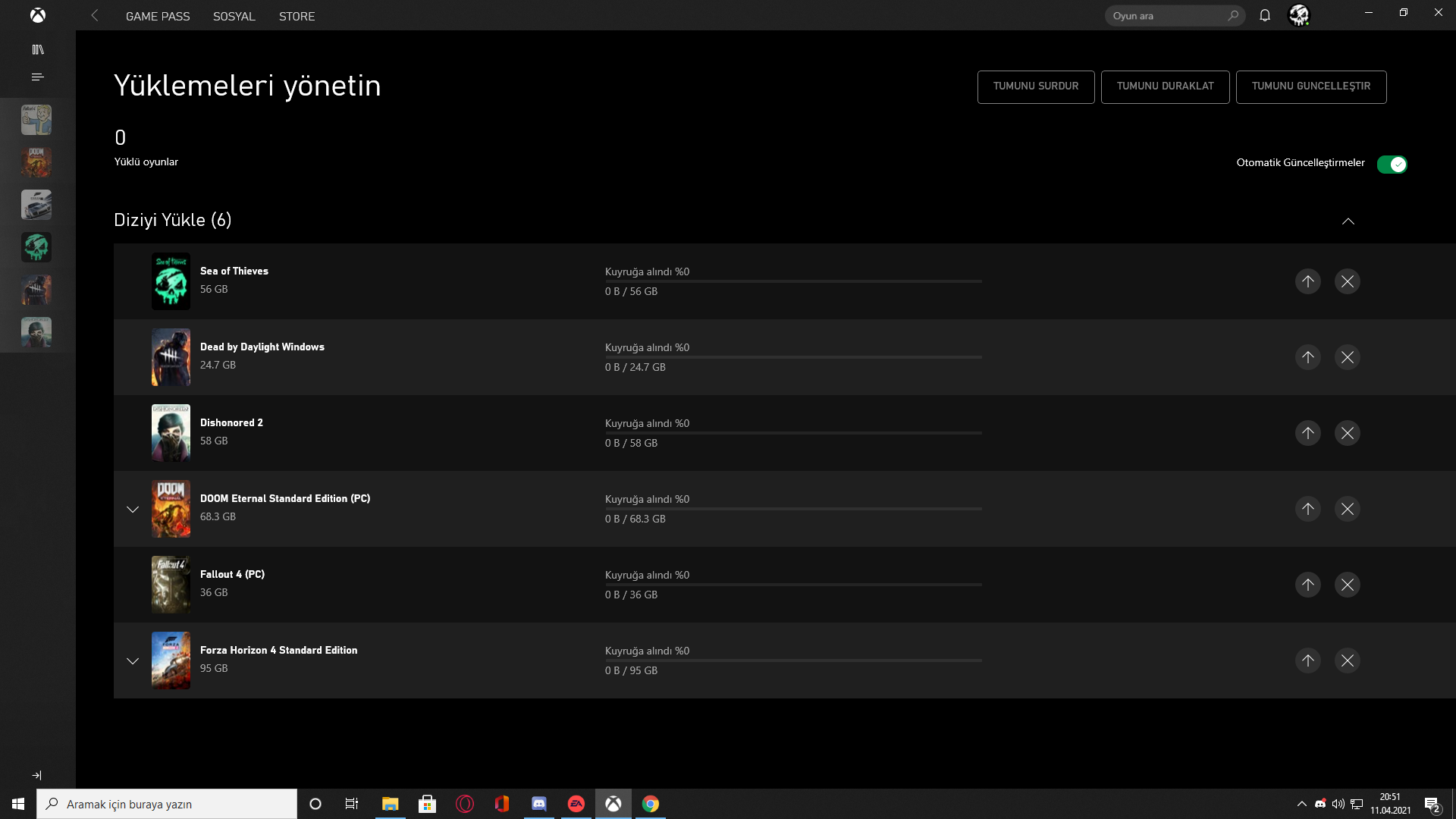Cancel the Sea of Thieves download

tap(1347, 281)
